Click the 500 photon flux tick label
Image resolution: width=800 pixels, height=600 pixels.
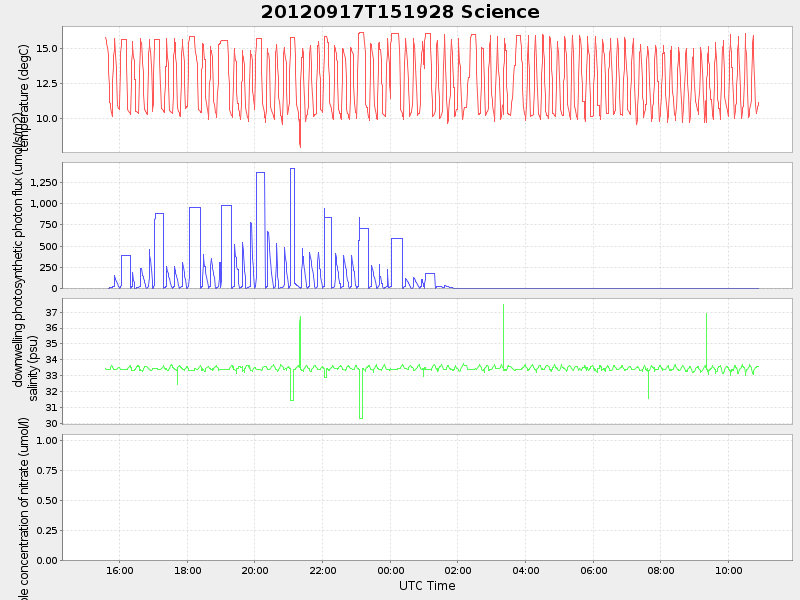pyautogui.click(x=49, y=246)
